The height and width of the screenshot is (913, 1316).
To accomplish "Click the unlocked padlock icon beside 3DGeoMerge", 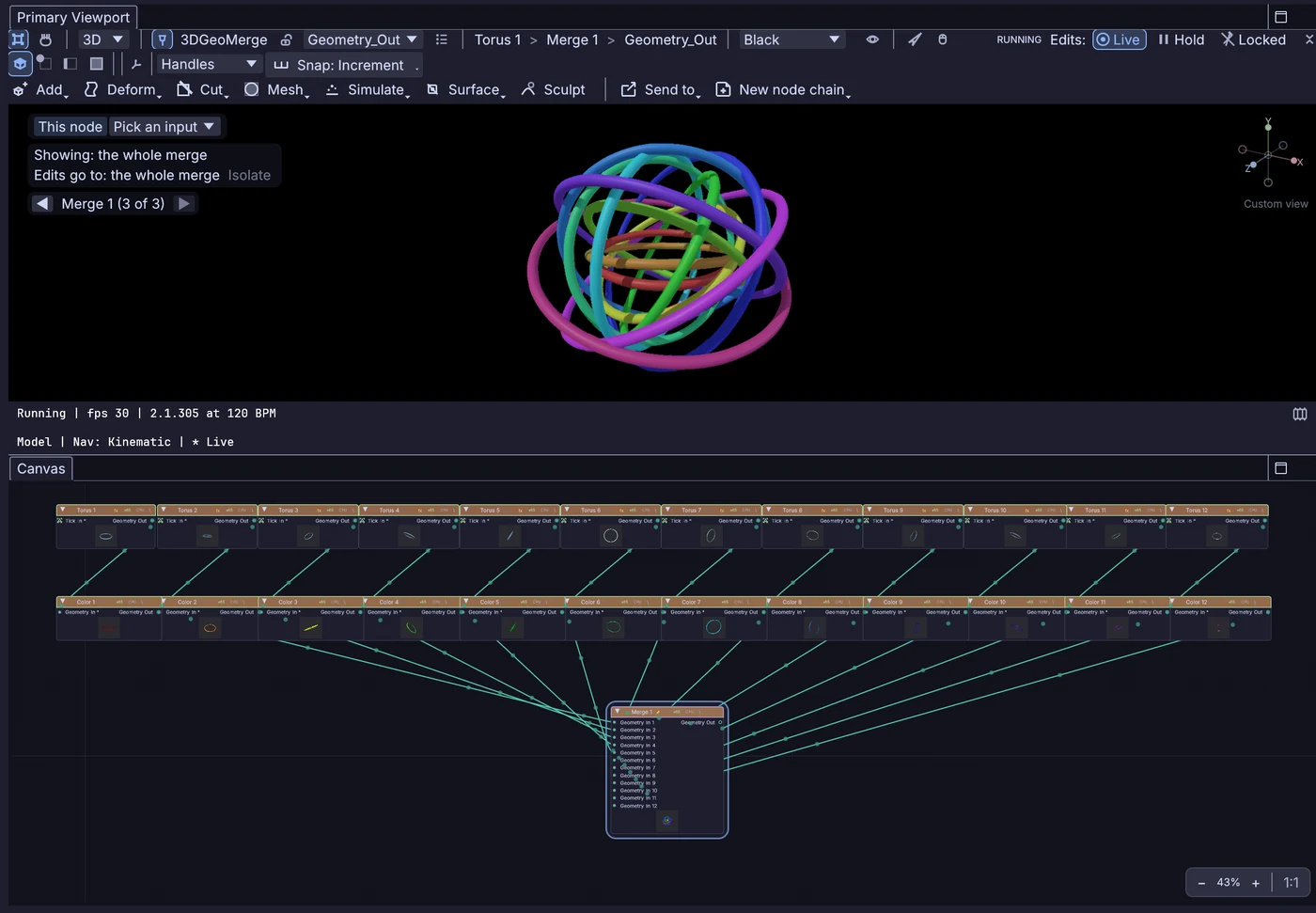I will [287, 39].
